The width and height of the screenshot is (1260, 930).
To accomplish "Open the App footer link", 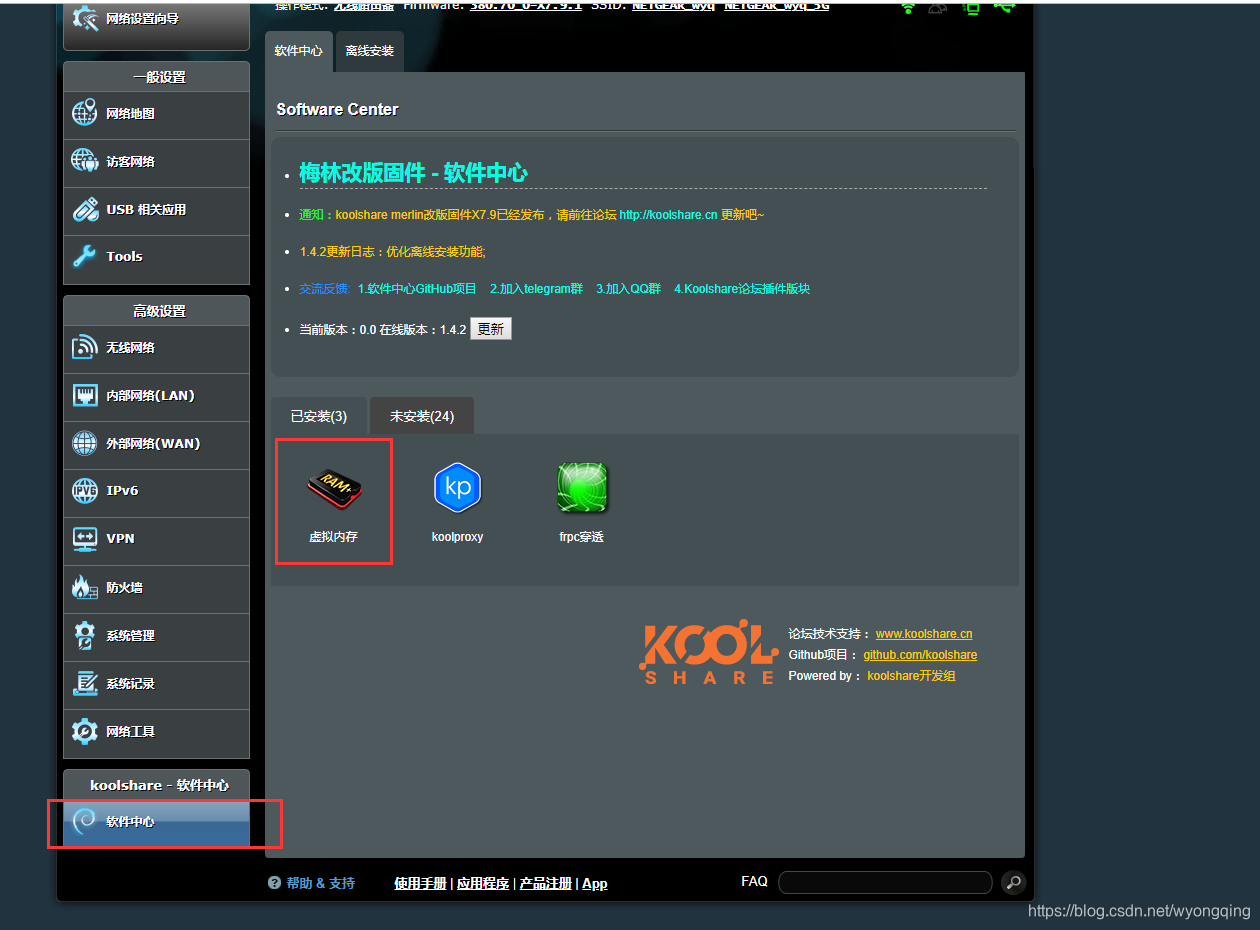I will pyautogui.click(x=595, y=884).
